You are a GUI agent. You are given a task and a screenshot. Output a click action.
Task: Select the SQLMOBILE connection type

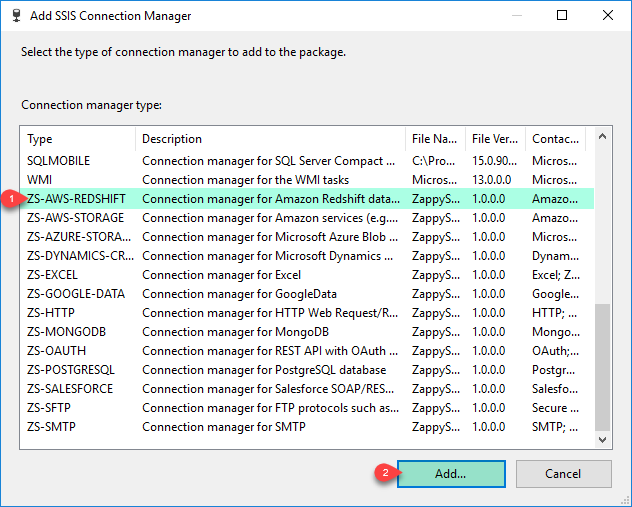(x=307, y=161)
